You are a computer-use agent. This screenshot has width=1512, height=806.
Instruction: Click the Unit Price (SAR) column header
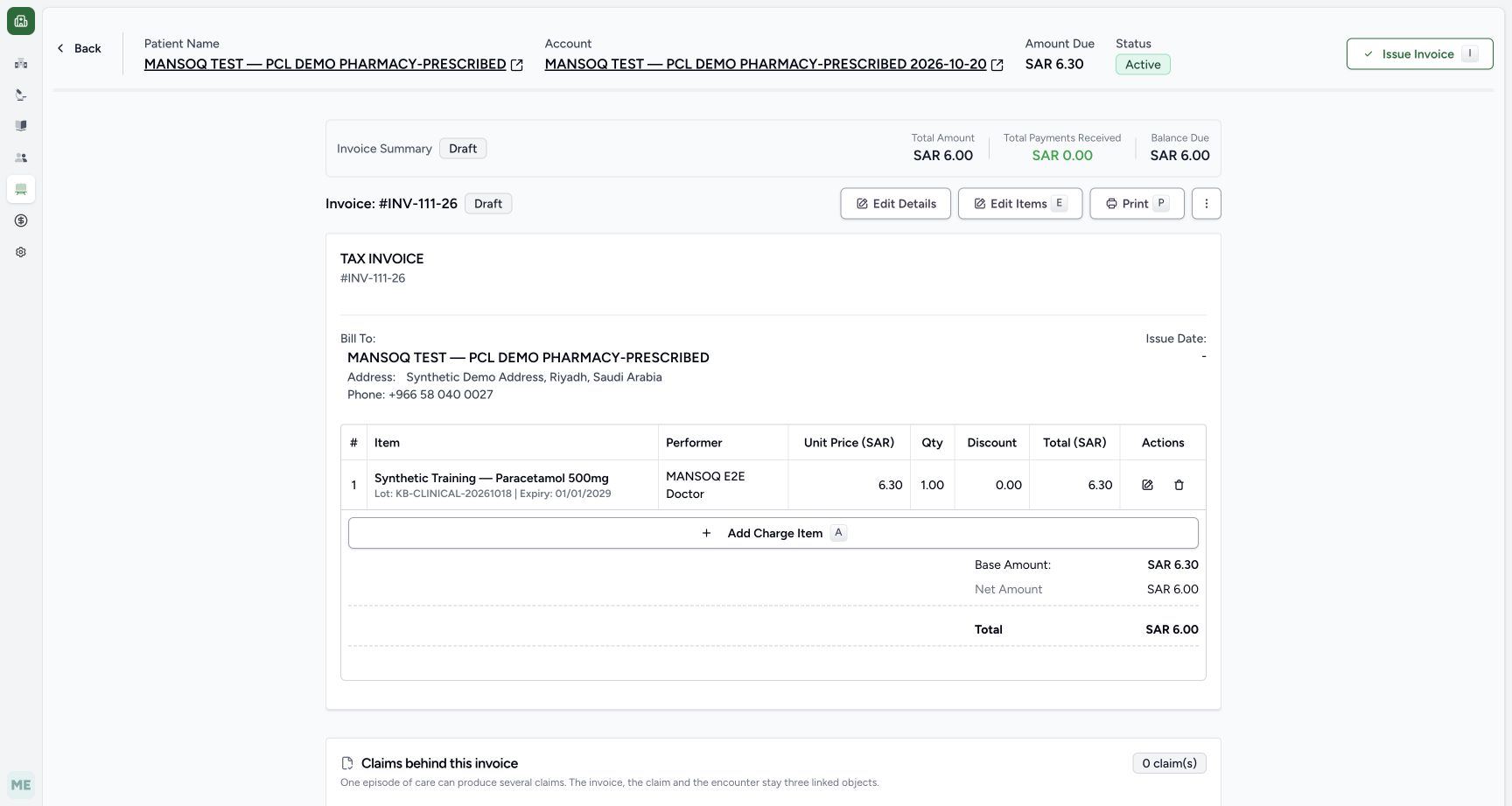point(849,443)
